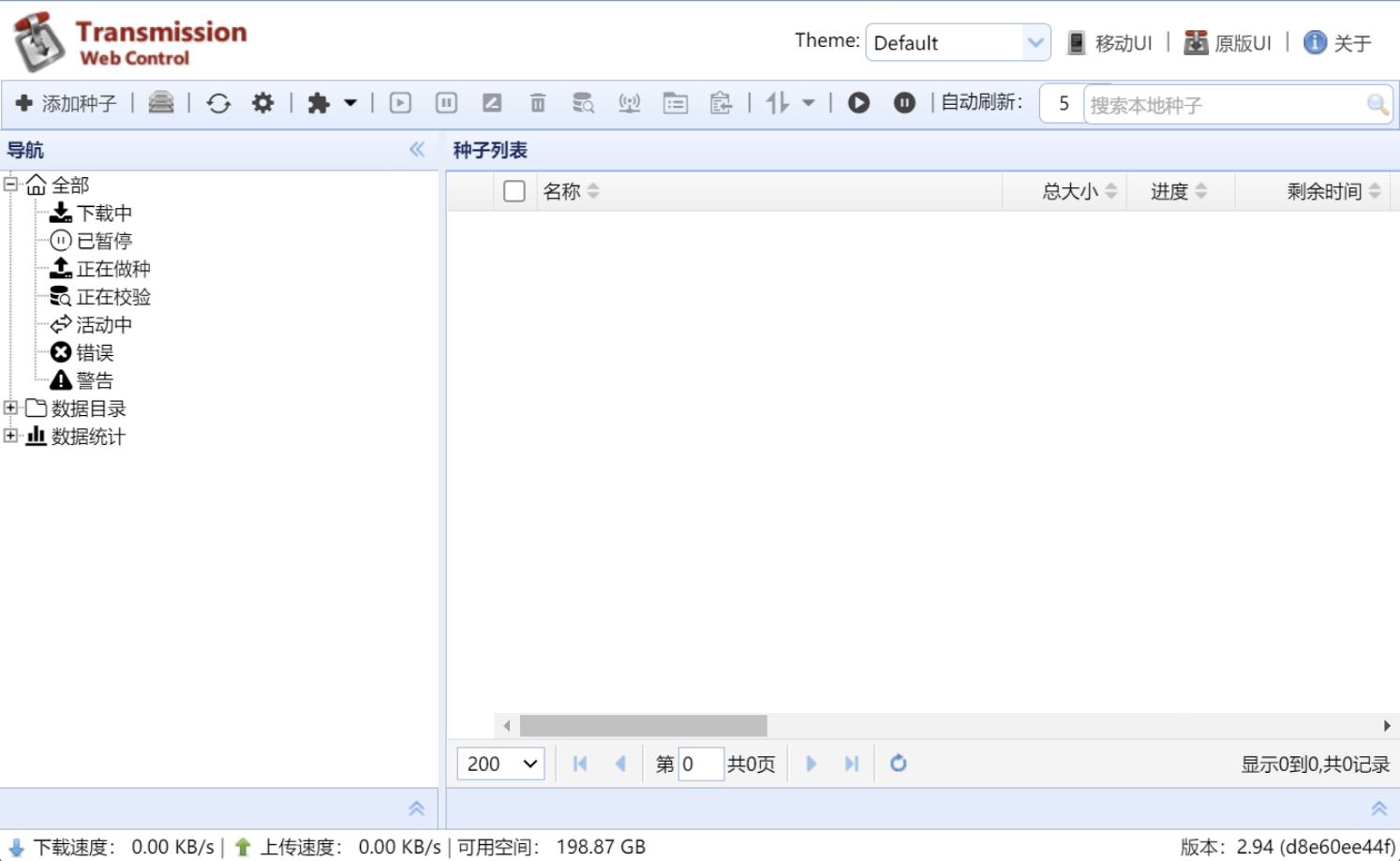Expand the 数据统计 tree node
This screenshot has width=1400, height=861.
coord(10,436)
